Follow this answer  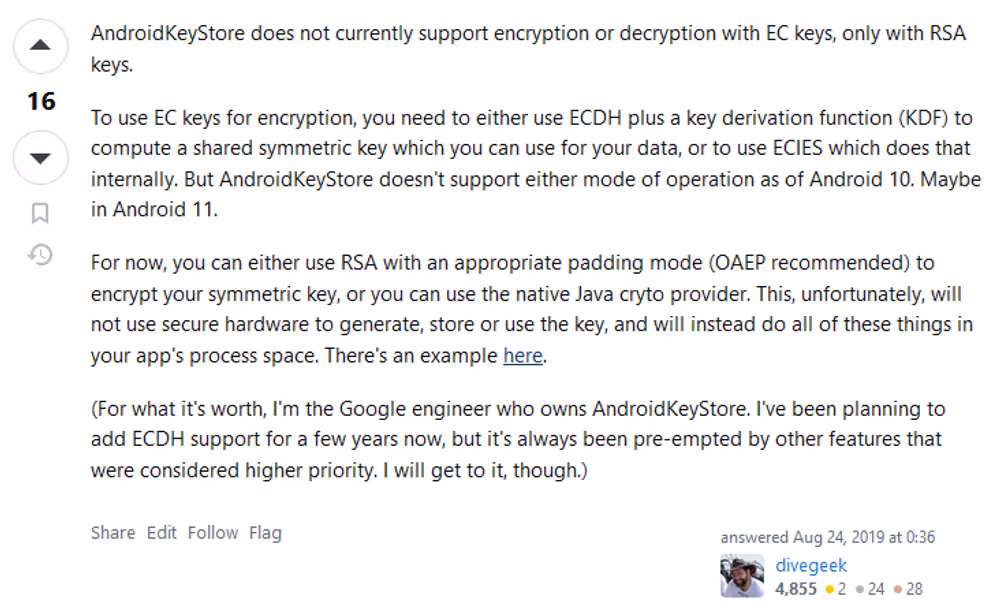pyautogui.click(x=213, y=533)
